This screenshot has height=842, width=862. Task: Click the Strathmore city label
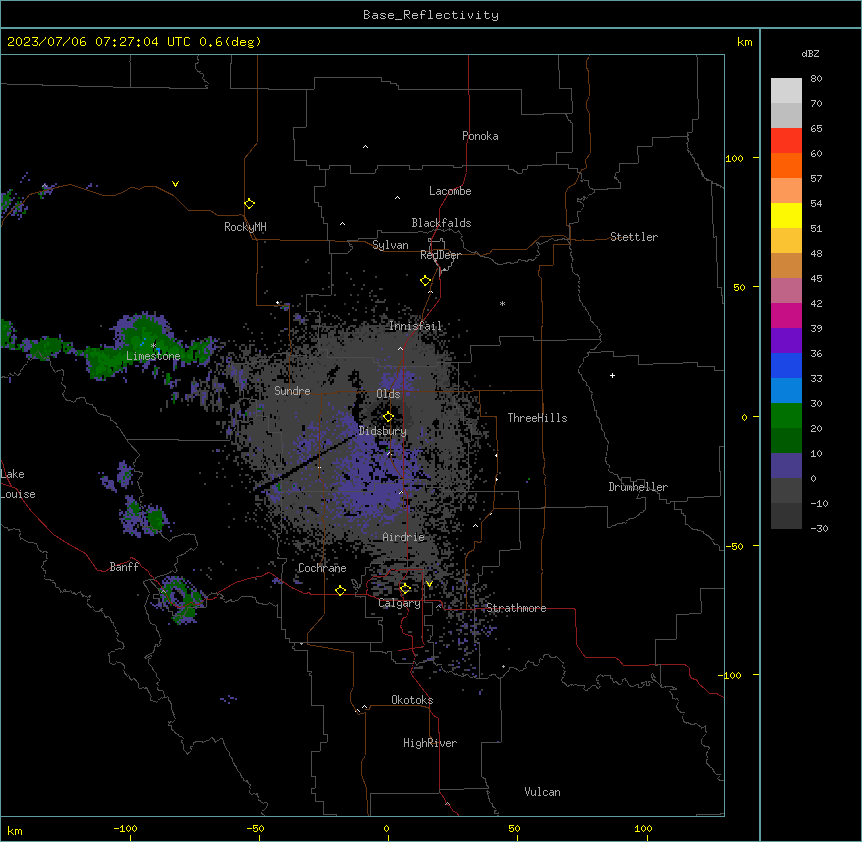point(516,608)
